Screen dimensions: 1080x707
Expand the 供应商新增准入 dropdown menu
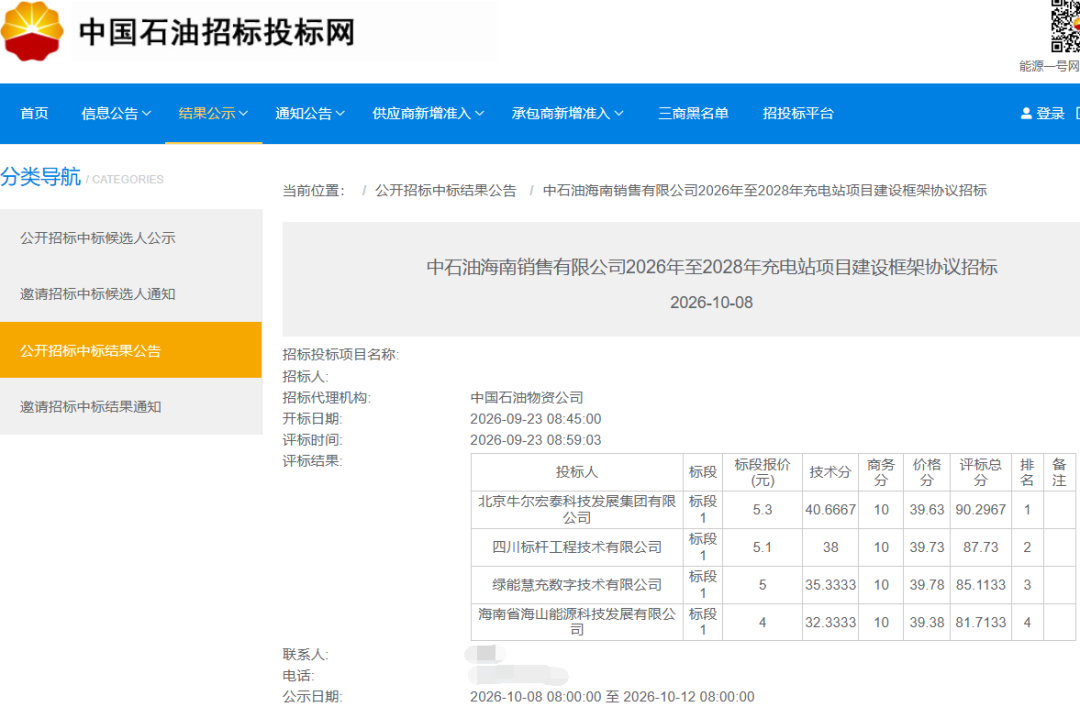tap(428, 114)
